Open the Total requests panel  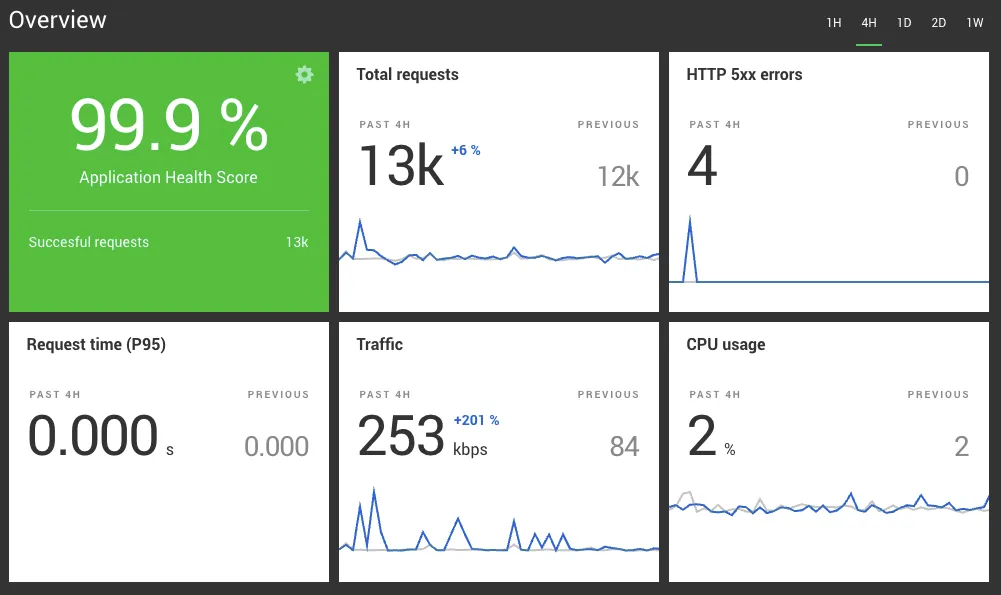point(407,74)
